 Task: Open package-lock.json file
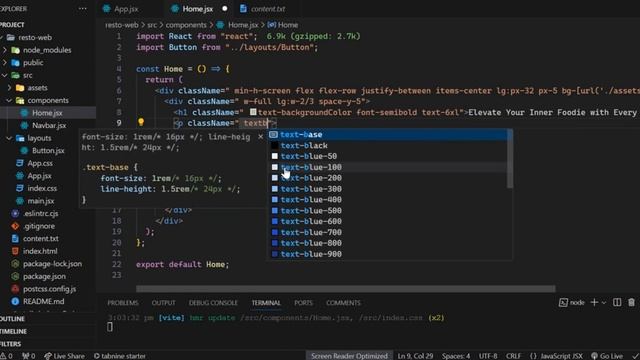coord(52,264)
